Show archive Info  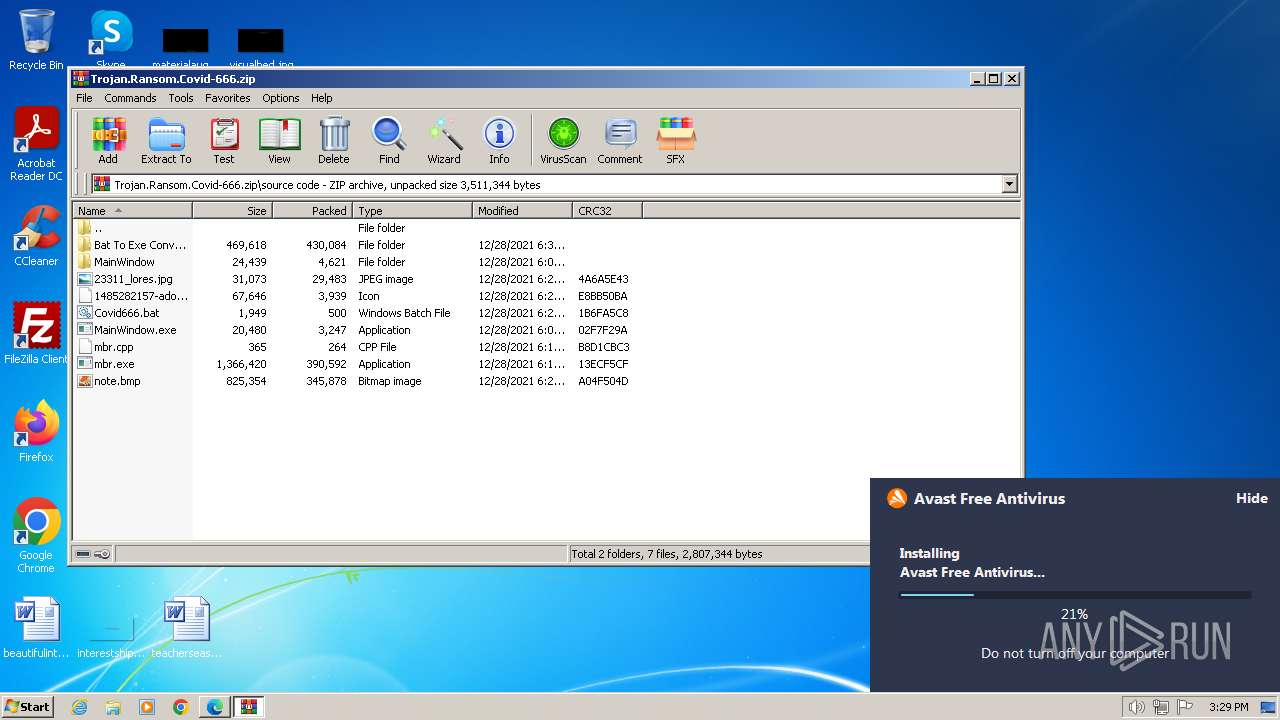click(499, 141)
